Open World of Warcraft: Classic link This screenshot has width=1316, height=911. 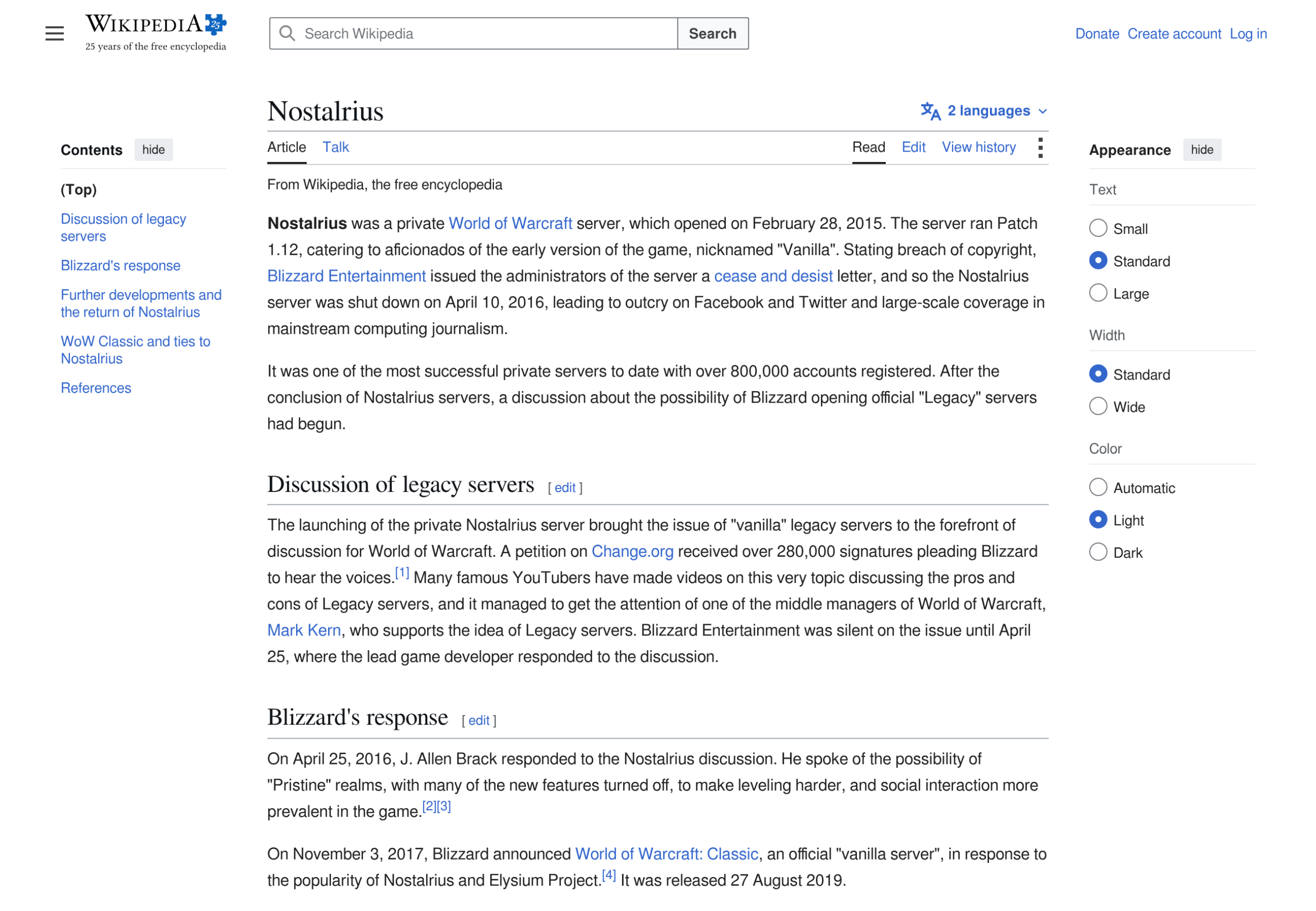click(x=667, y=853)
